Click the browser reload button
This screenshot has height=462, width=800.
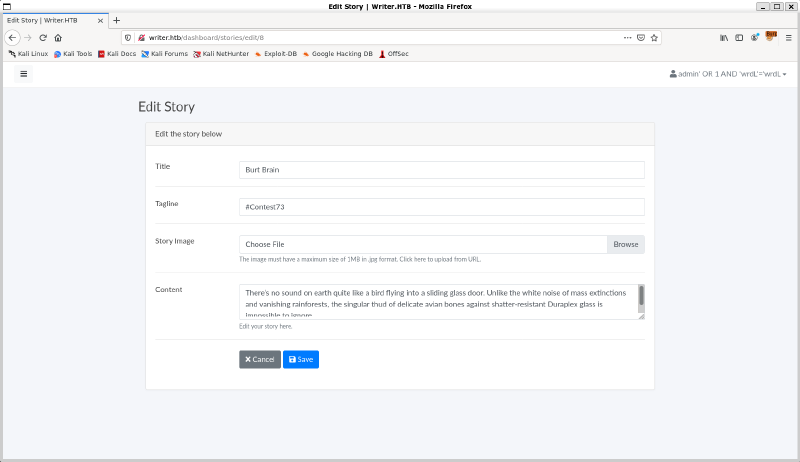(x=43, y=37)
